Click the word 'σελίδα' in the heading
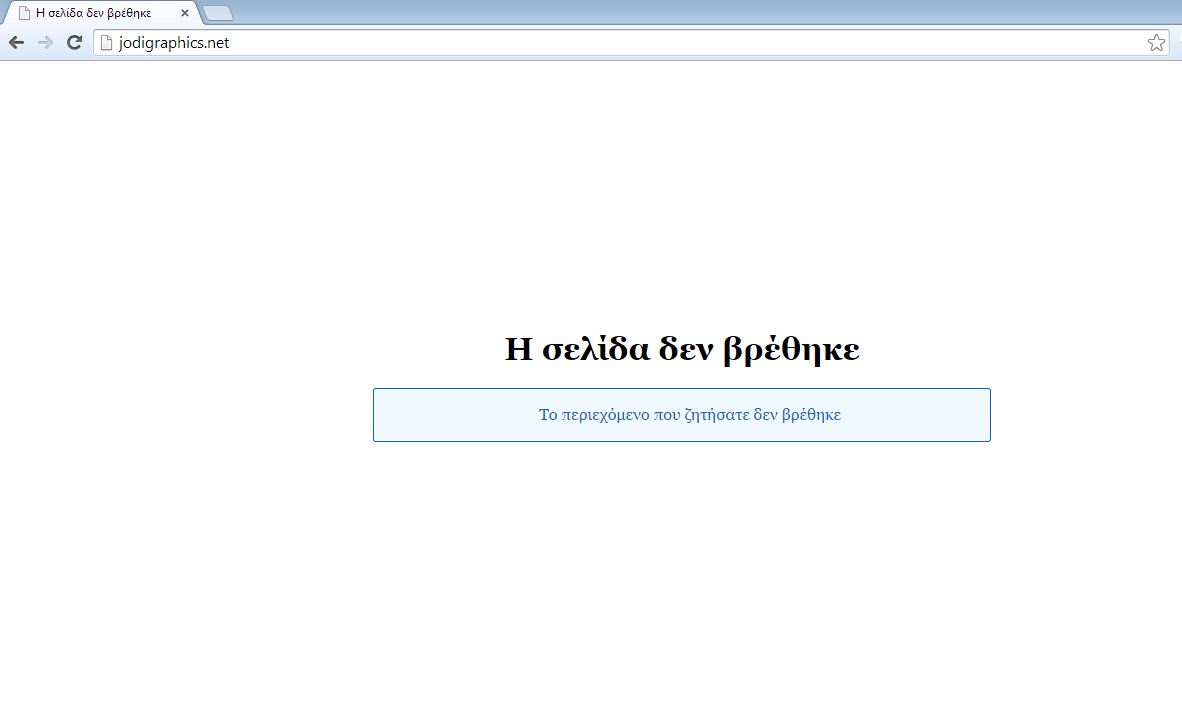This screenshot has height=726, width=1182. (592, 349)
